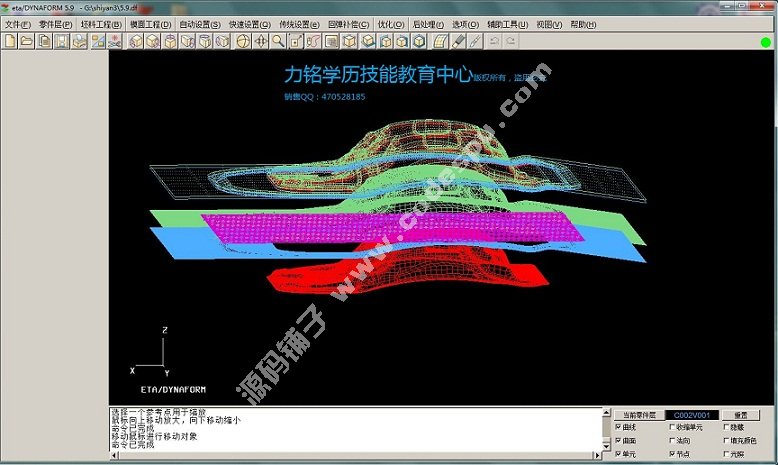778x465 pixels.
Task: Select the magnifier zoom tool
Action: [278, 41]
